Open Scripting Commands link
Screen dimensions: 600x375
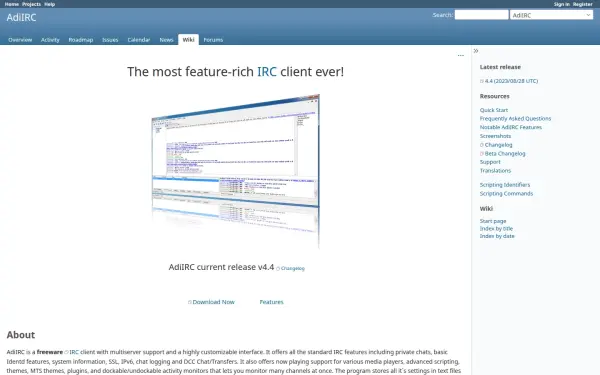pyautogui.click(x=506, y=194)
